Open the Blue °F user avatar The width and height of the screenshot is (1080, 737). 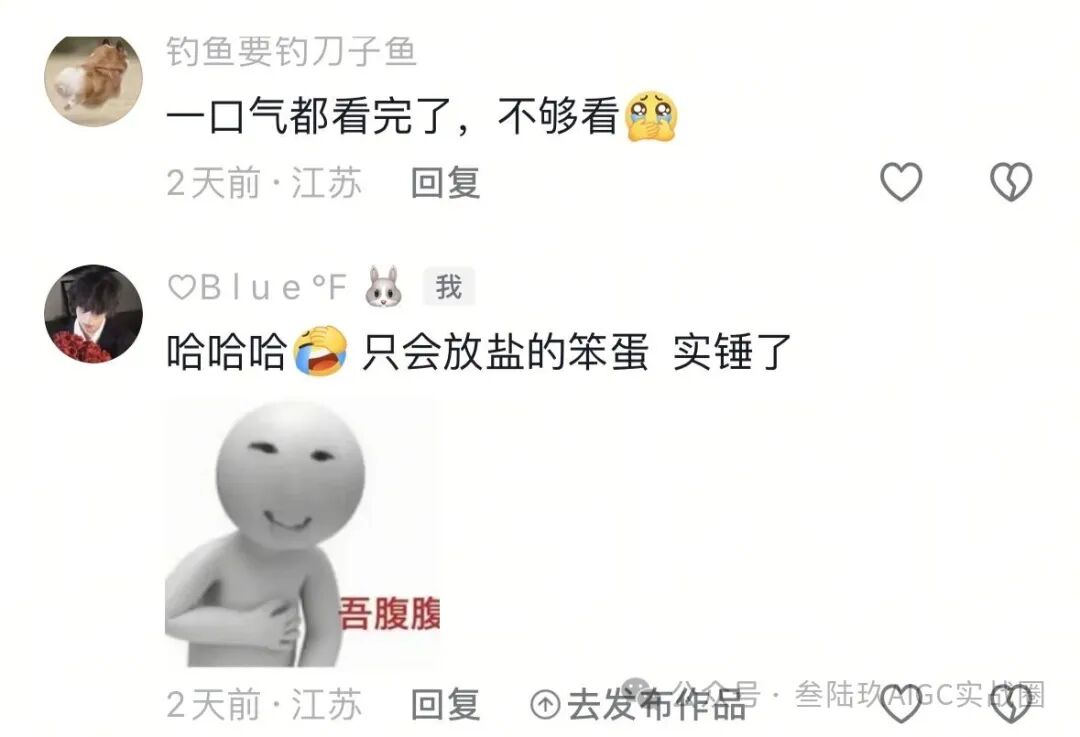[x=93, y=313]
